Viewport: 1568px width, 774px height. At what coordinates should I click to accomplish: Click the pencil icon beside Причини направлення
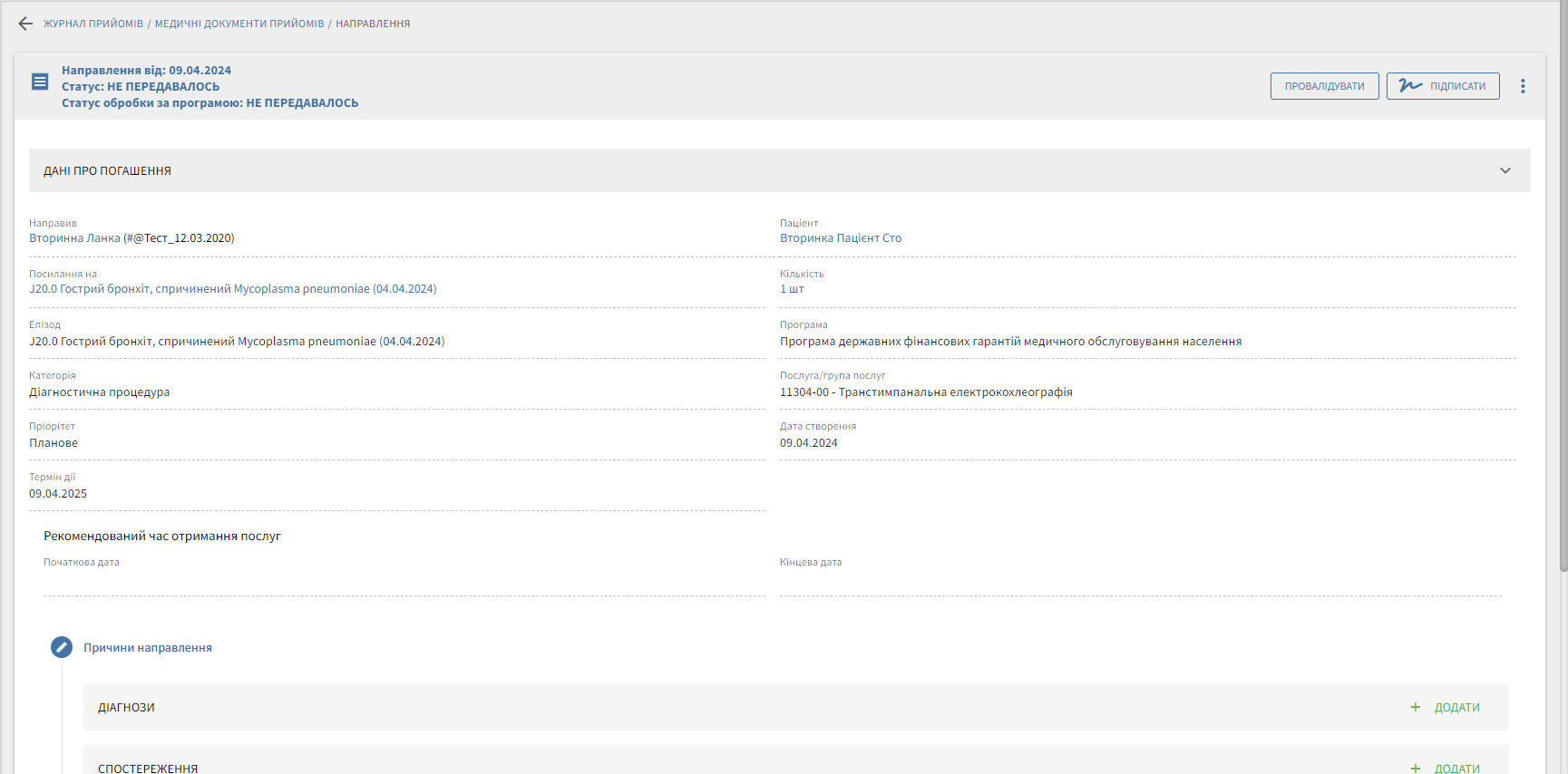point(62,647)
